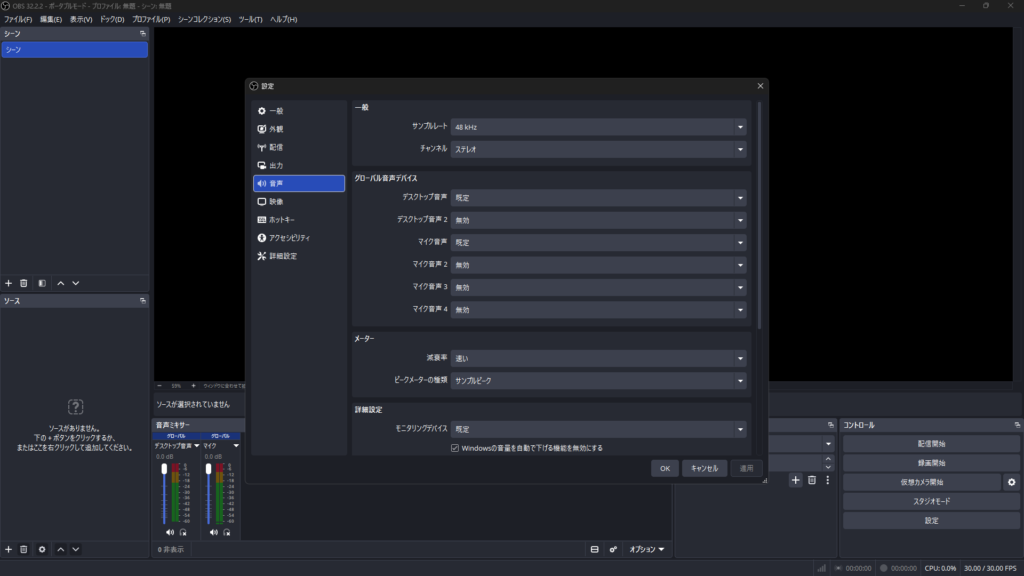Click 適用 button in settings dialog
Viewport: 1024px width, 576px height.
(x=746, y=468)
